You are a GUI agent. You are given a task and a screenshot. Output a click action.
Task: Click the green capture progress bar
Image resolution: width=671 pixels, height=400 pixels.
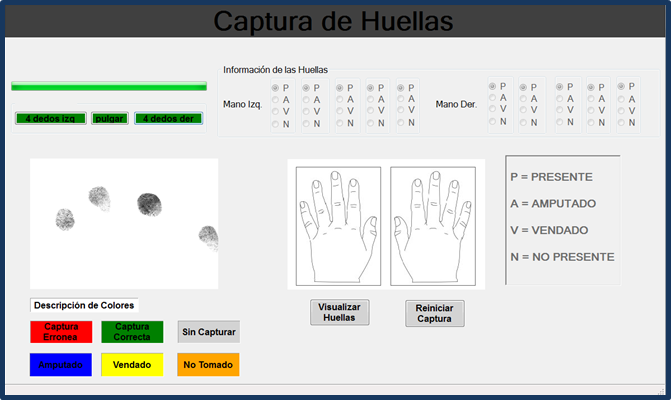[x=109, y=86]
